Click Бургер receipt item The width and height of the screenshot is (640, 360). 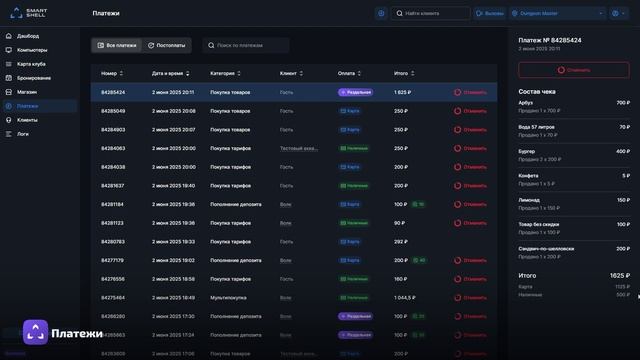(x=574, y=155)
